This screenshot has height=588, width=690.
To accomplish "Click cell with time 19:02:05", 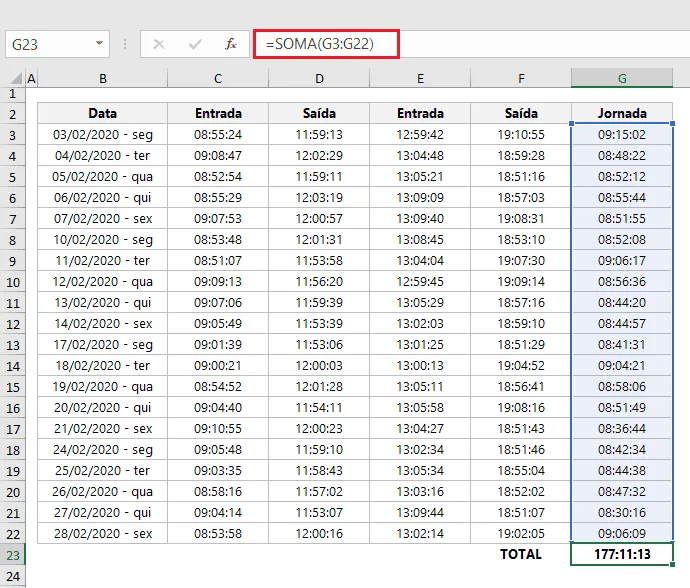I will [521, 533].
